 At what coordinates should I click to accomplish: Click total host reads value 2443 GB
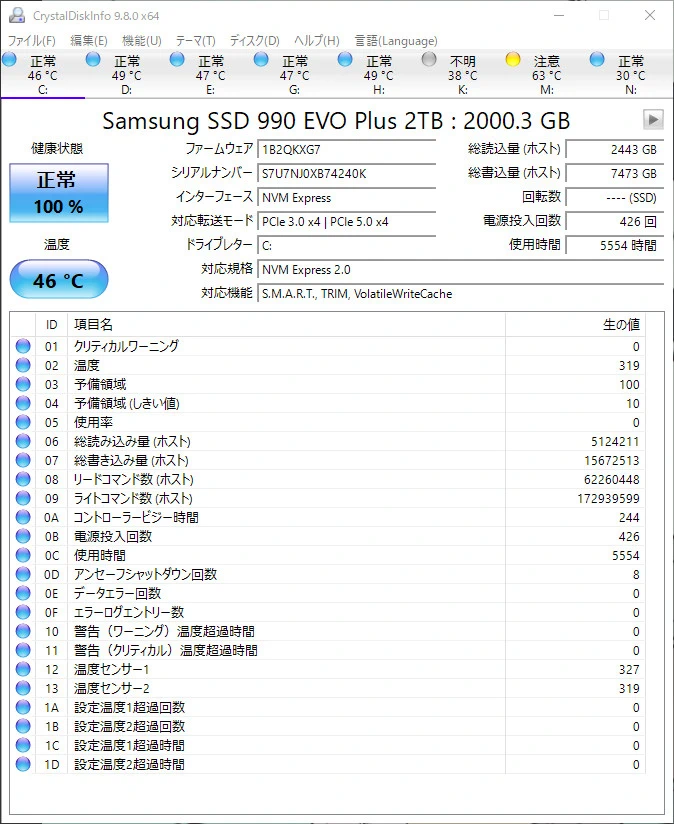click(615, 149)
